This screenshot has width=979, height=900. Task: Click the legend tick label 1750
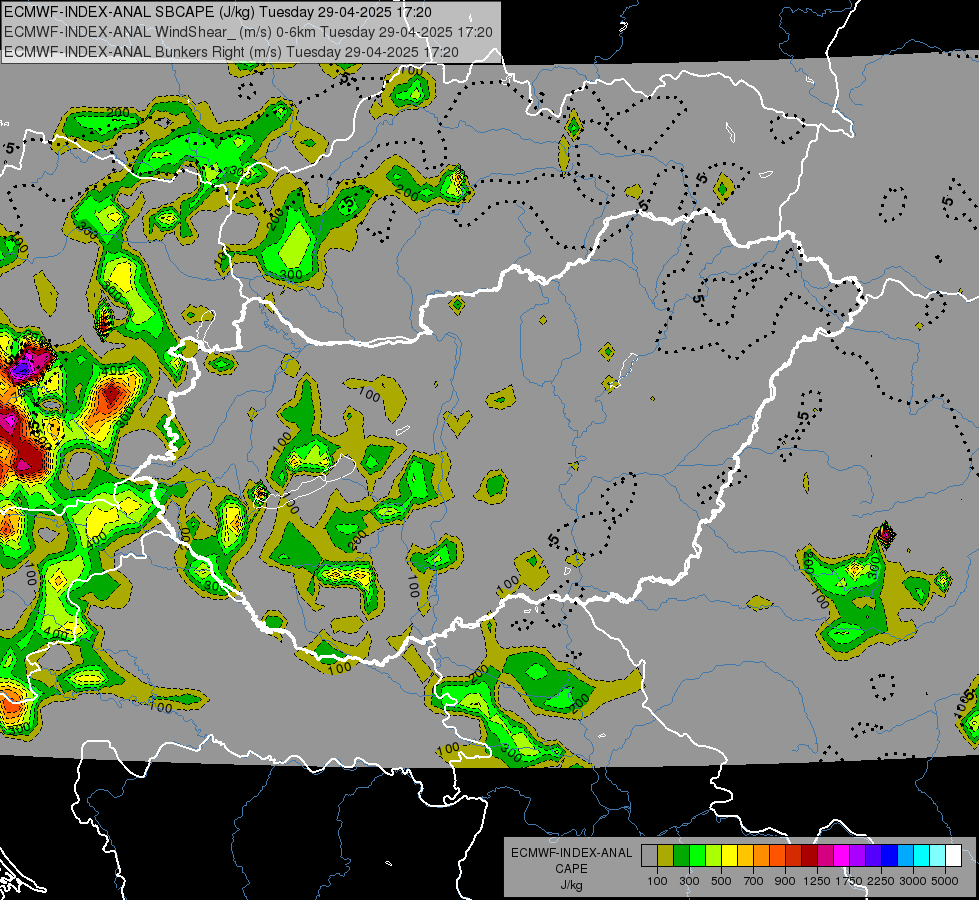coord(849,881)
